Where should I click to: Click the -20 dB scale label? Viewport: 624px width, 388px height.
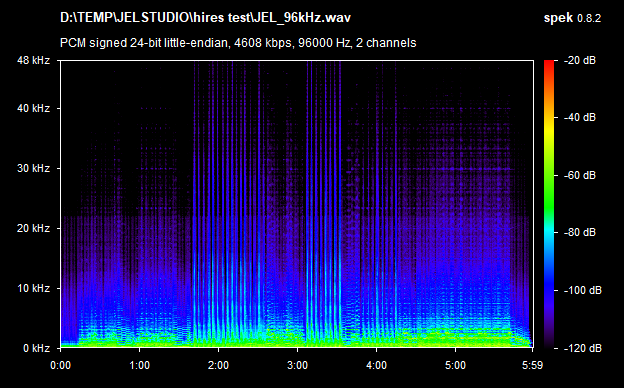pyautogui.click(x=580, y=60)
